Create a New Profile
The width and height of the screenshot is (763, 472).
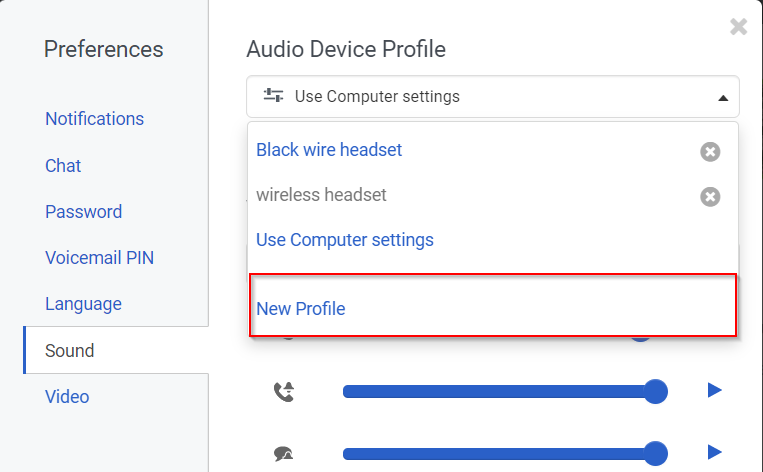point(301,309)
